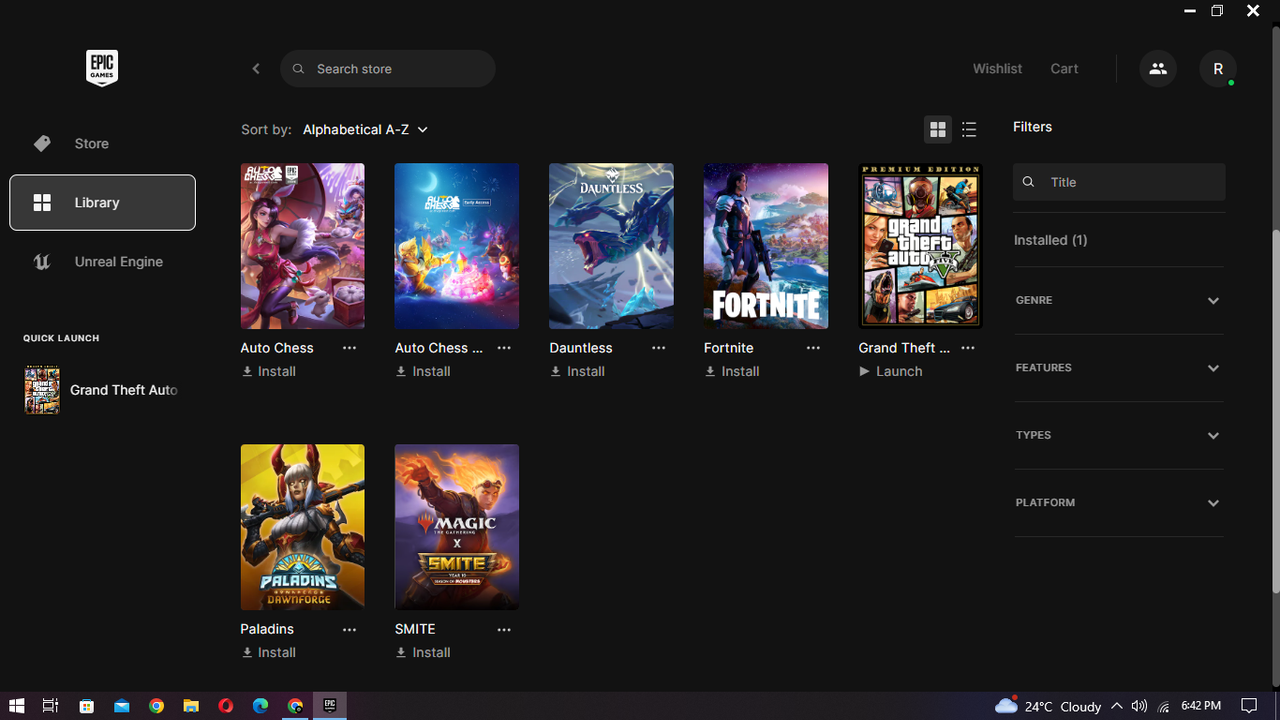Click the library vertical scrollbar
This screenshot has width=1280, height=720.
click(1275, 410)
